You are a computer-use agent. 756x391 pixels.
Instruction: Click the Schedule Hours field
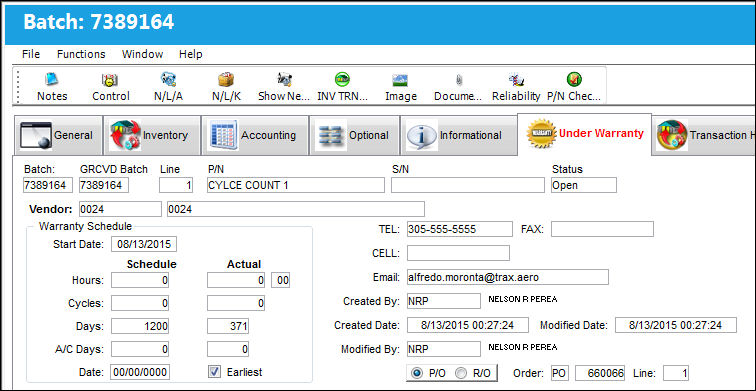(140, 281)
